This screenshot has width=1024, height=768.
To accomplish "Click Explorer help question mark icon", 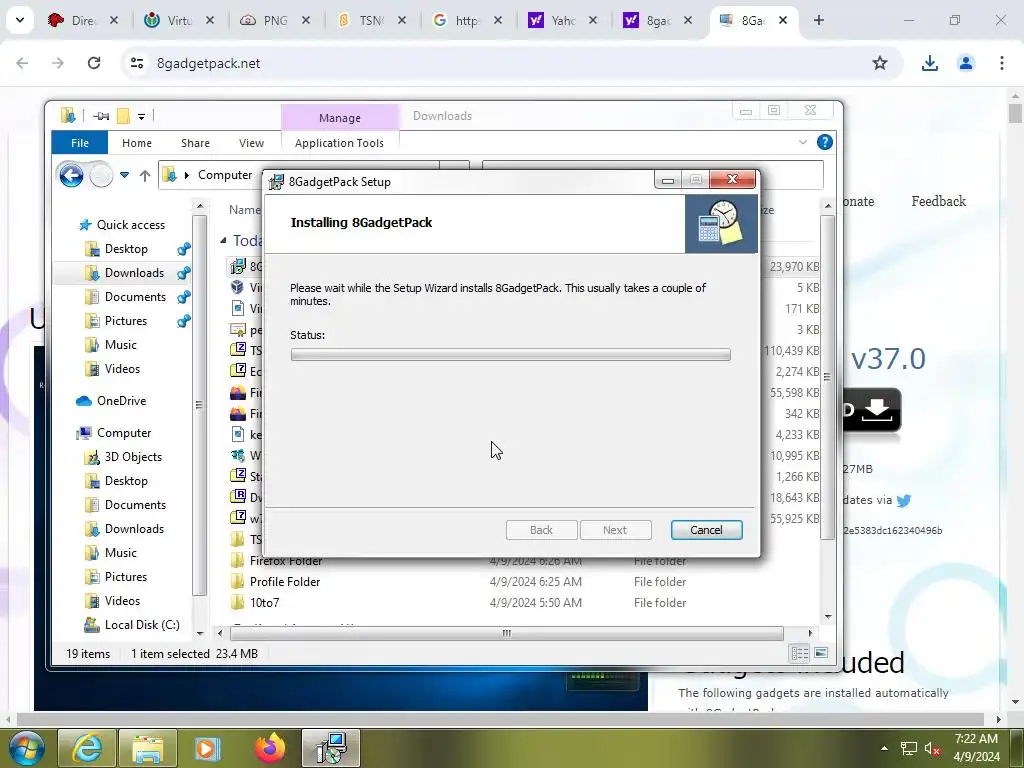I will tap(825, 142).
